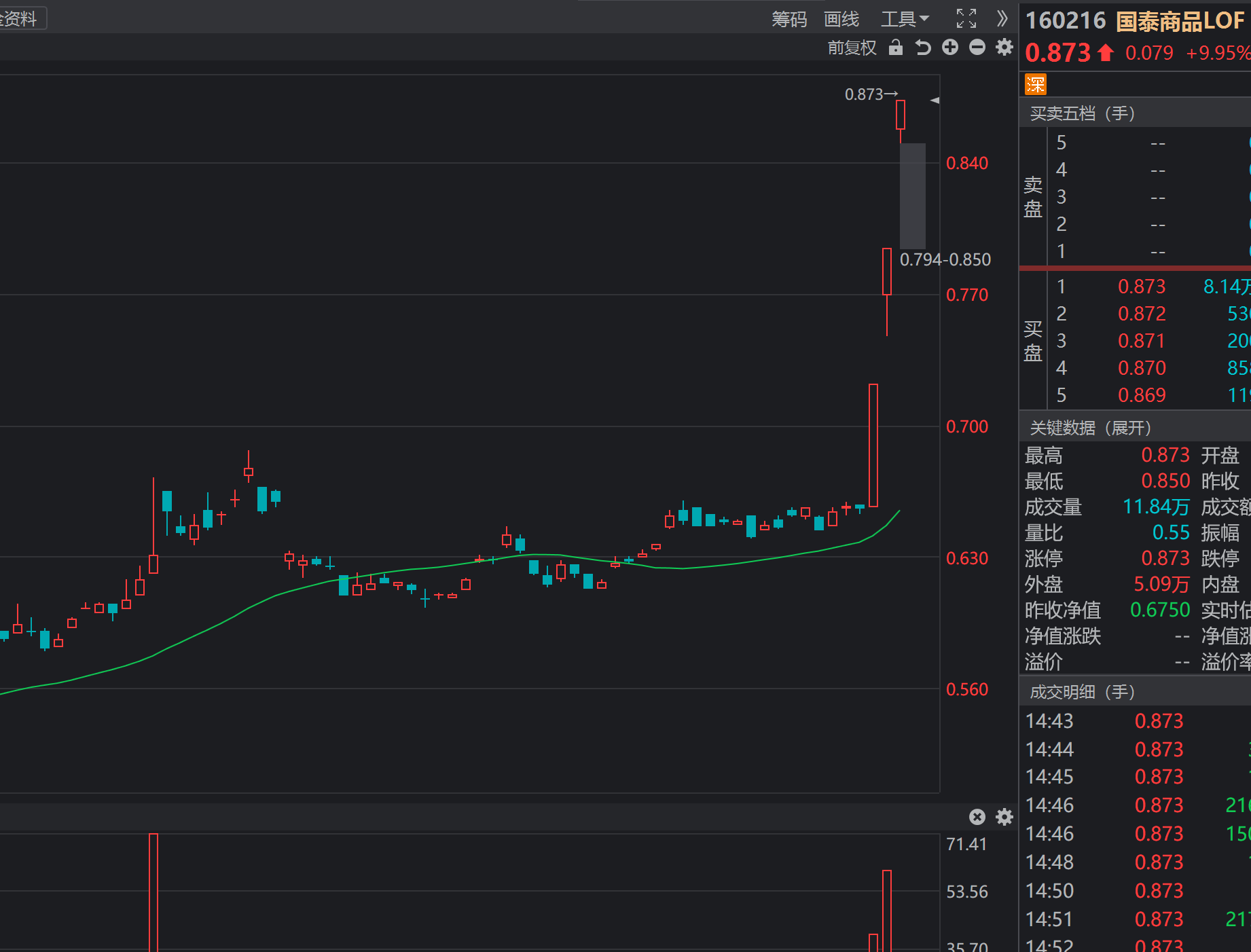Open the 筹码 chip distribution view
1251x952 pixels.
789,19
